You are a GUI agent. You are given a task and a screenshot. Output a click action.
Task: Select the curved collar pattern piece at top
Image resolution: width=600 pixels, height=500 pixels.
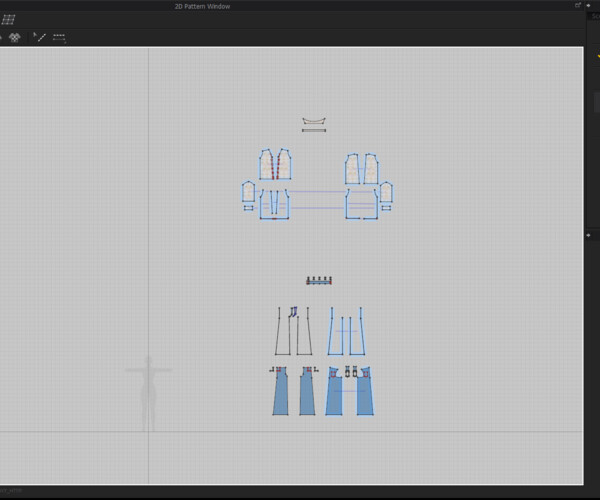pos(314,121)
